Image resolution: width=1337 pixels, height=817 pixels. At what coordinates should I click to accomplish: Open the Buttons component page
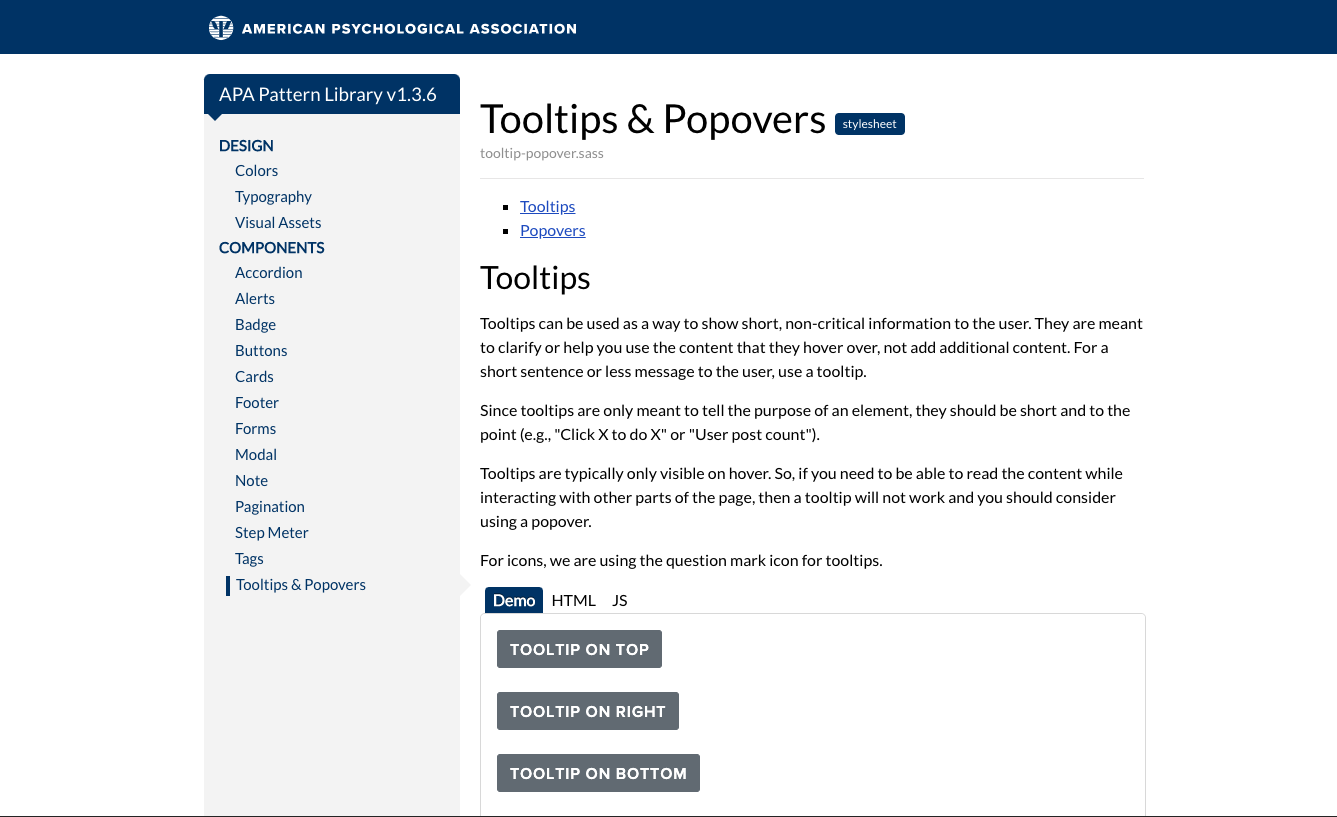pyautogui.click(x=261, y=351)
